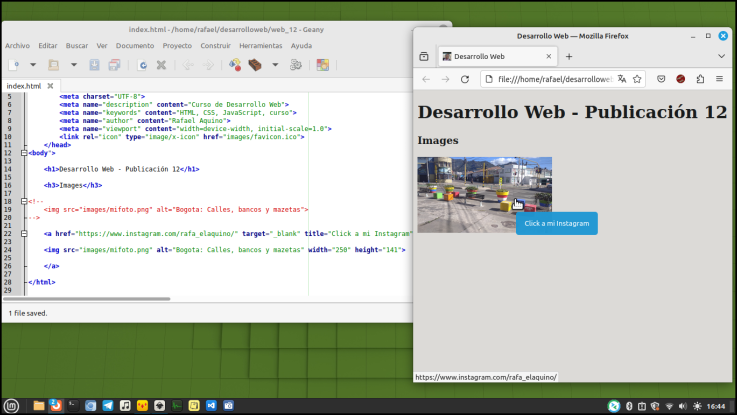Go forward in Firefox

pyautogui.click(x=446, y=79)
